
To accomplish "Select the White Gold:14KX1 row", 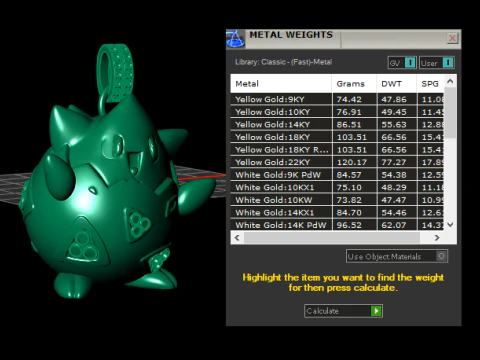I will coord(337,212).
